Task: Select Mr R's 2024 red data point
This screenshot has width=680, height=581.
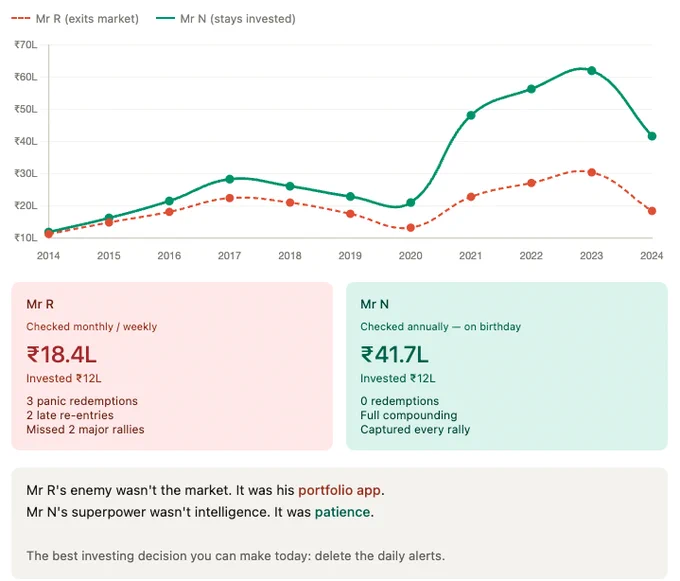Action: point(652,211)
